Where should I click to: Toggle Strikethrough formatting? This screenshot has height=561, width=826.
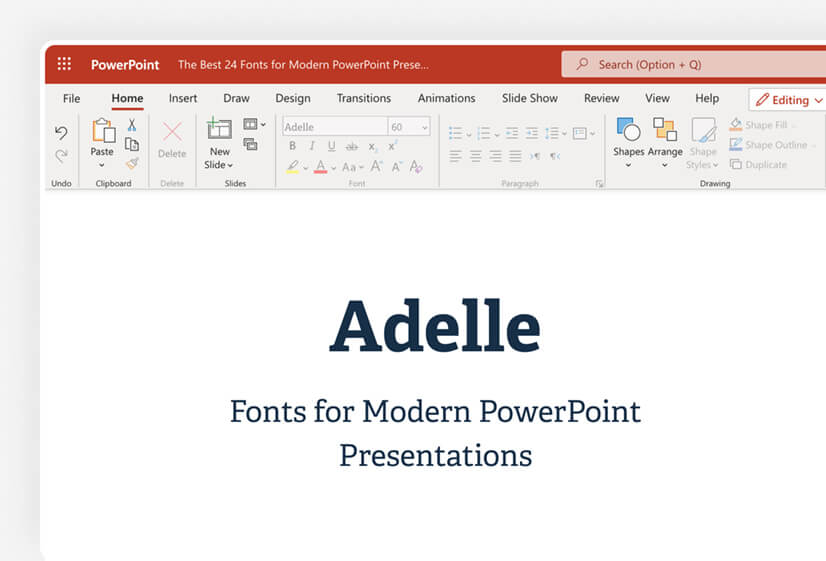(352, 146)
